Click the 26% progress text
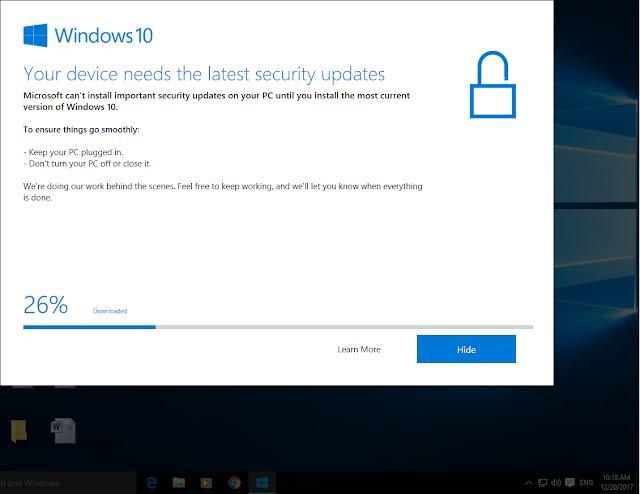640x494 pixels. [45, 305]
